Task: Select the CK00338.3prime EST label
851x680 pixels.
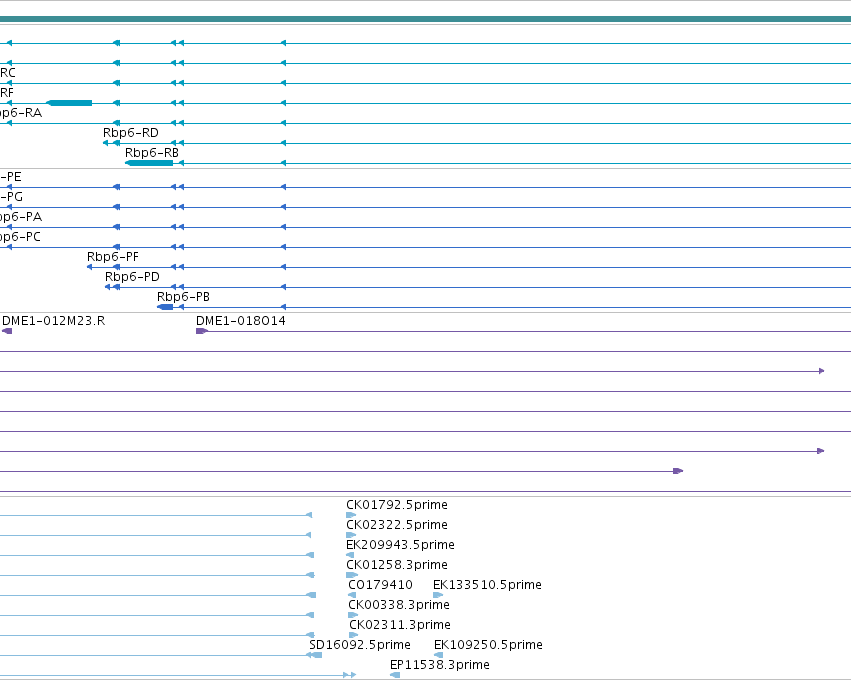Action: tap(399, 605)
